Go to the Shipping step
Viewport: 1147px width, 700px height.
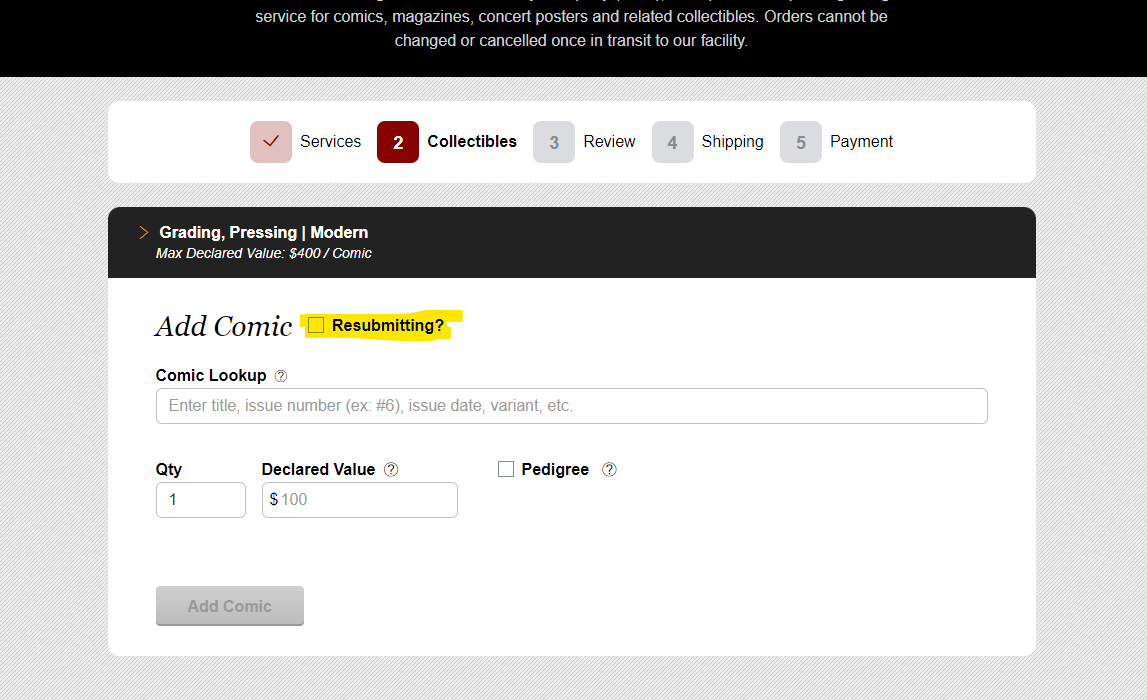[732, 142]
